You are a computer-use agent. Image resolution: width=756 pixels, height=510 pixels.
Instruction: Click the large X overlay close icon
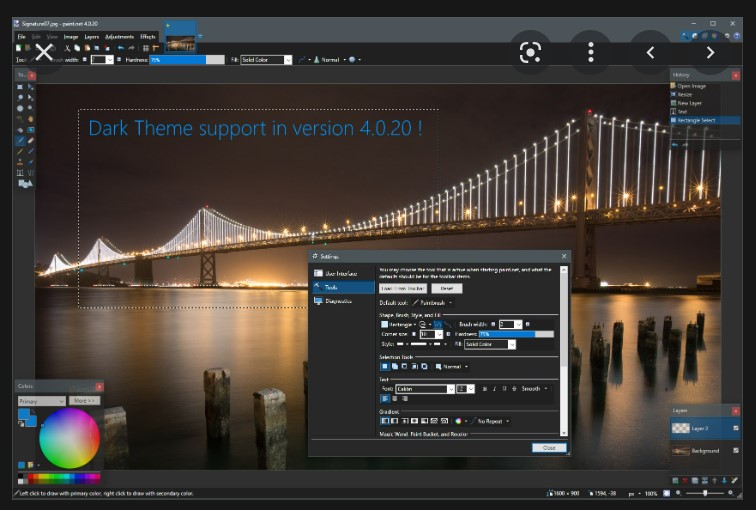click(44, 52)
